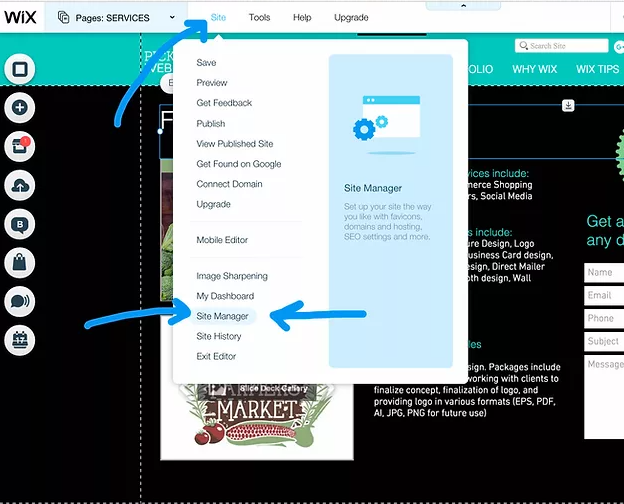The width and height of the screenshot is (624, 504).
Task: Open Site Manager
Action: 222,316
